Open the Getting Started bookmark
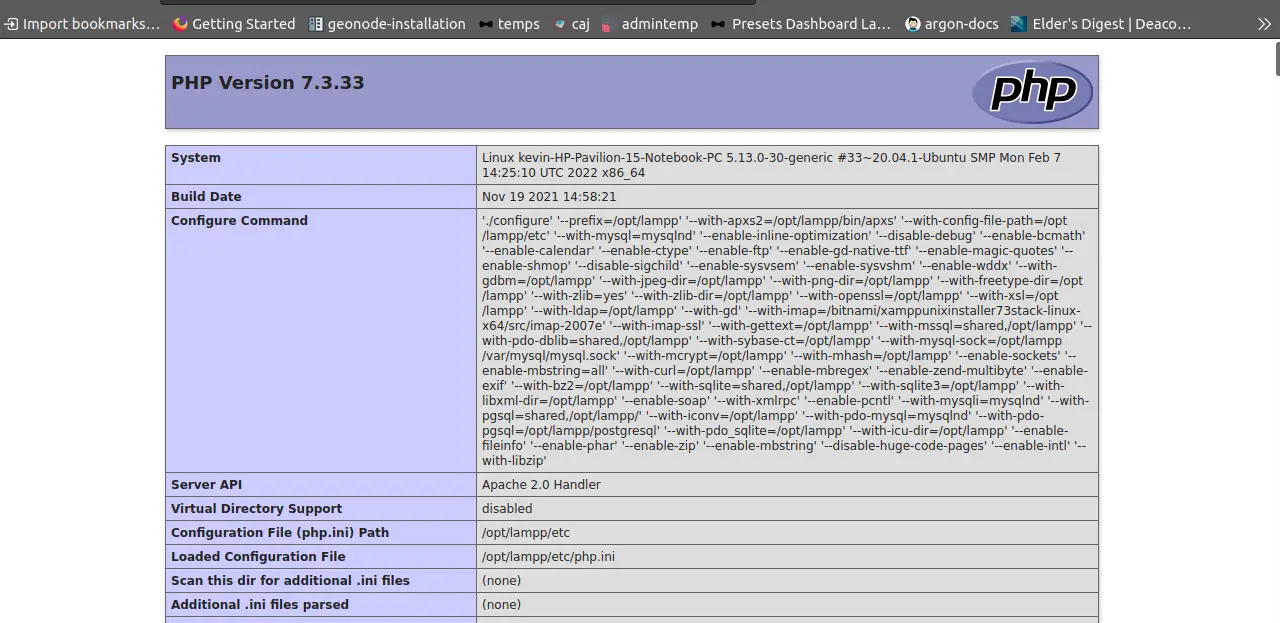The image size is (1280, 623). tap(234, 24)
